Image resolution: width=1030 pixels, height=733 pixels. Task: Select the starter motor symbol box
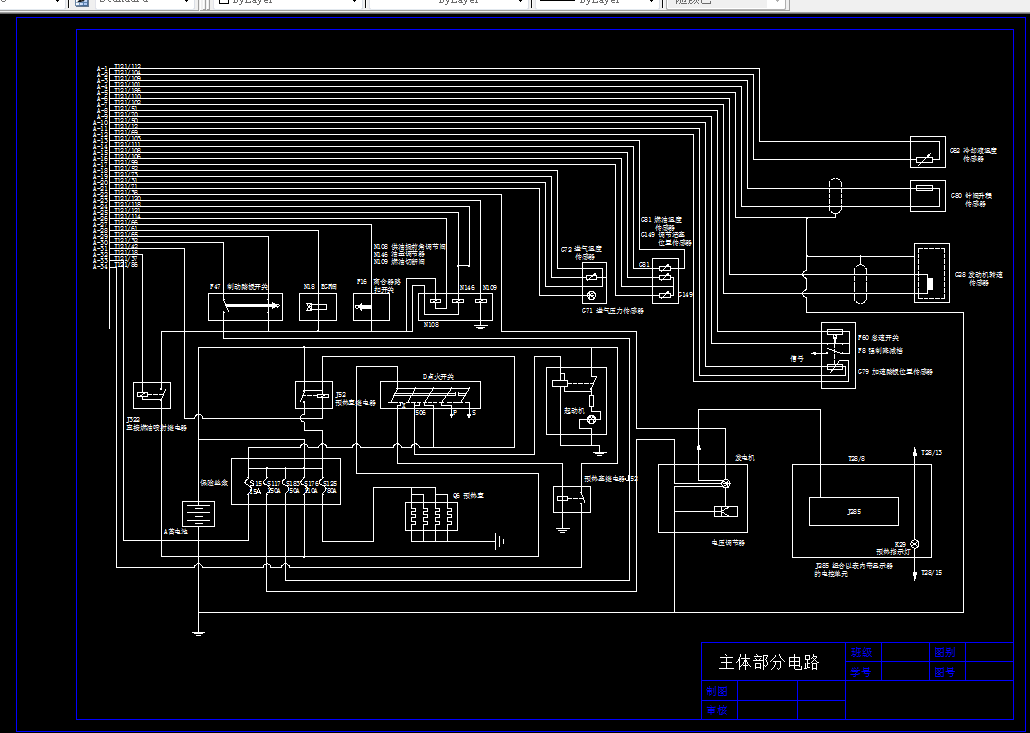[x=576, y=401]
